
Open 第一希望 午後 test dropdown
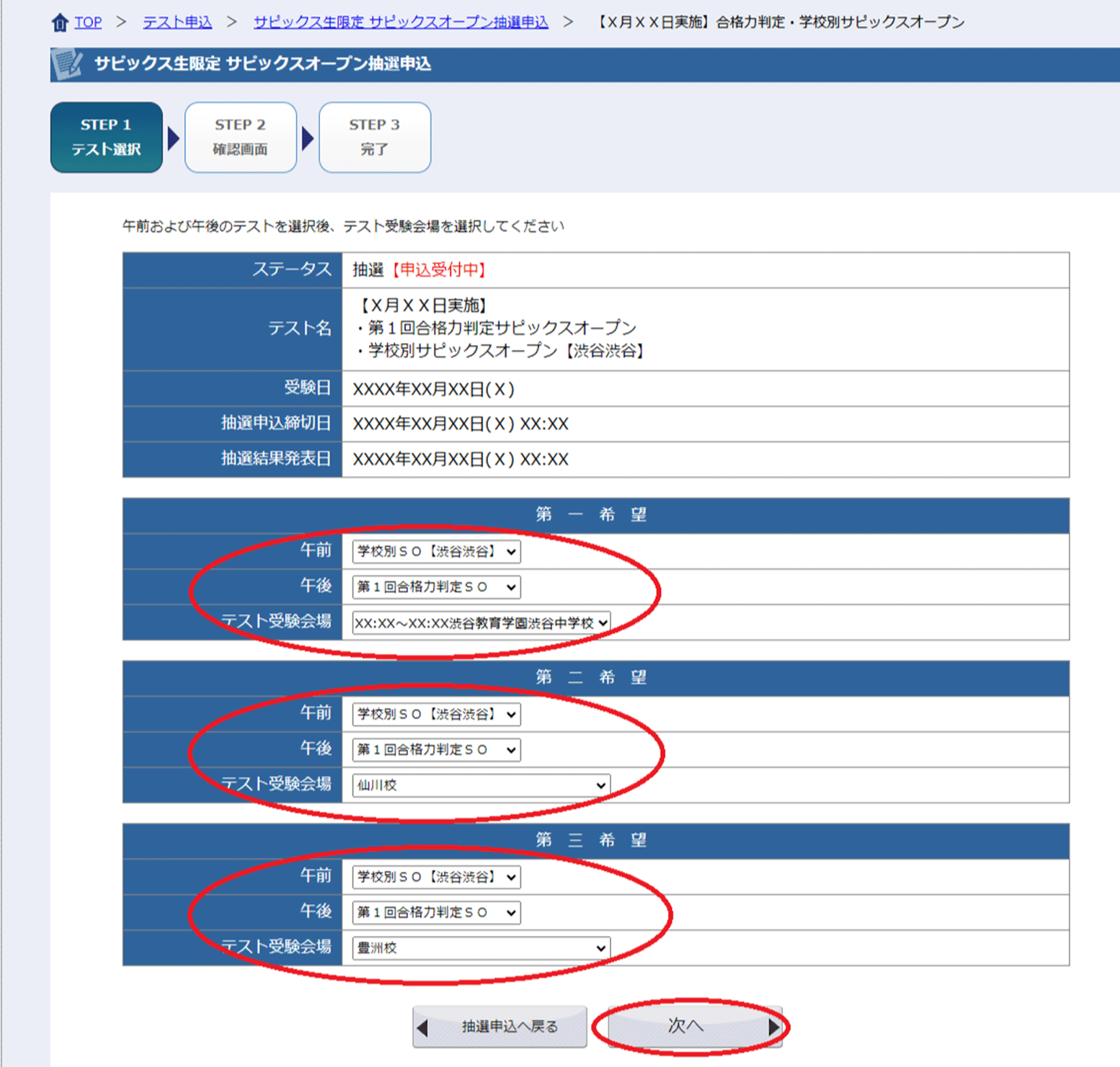[x=436, y=587]
